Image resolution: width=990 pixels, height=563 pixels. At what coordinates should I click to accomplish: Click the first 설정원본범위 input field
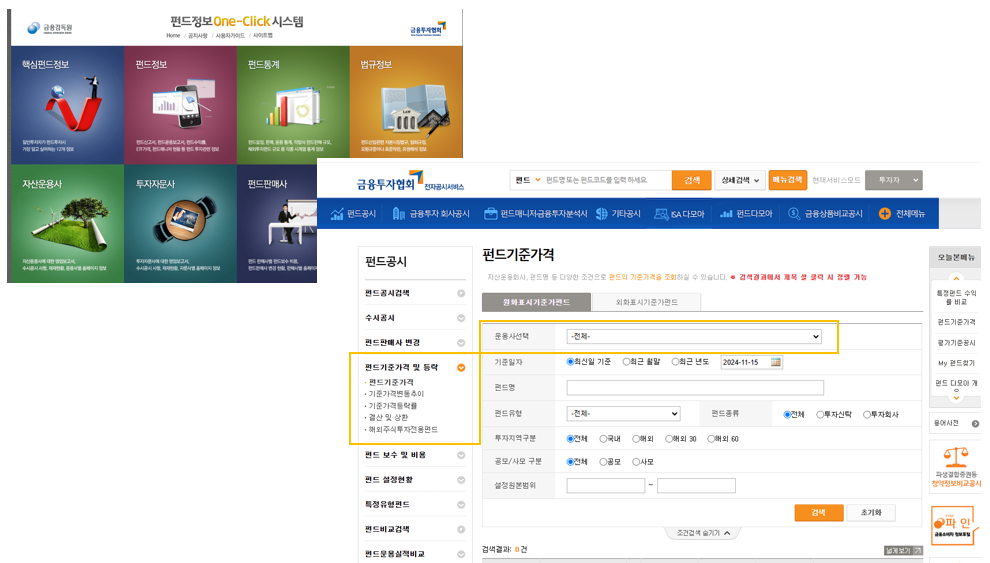[605, 485]
